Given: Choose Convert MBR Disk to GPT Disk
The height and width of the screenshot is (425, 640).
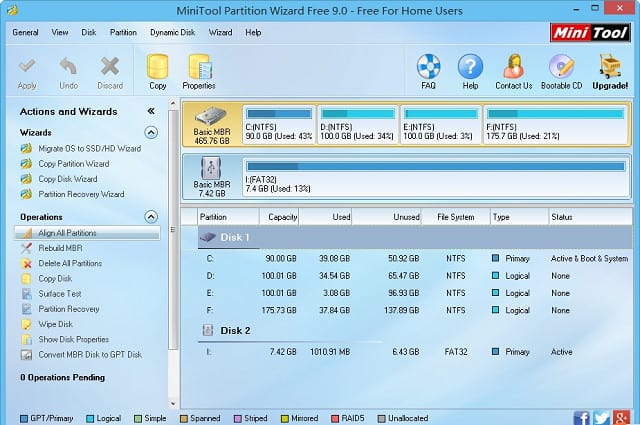Looking at the screenshot, I should 90,354.
